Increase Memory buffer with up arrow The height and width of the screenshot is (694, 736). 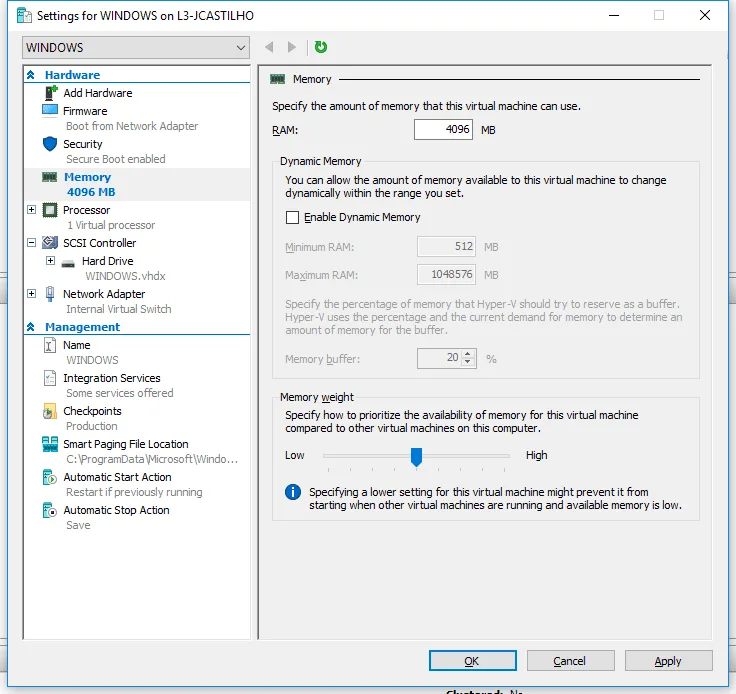(x=468, y=354)
